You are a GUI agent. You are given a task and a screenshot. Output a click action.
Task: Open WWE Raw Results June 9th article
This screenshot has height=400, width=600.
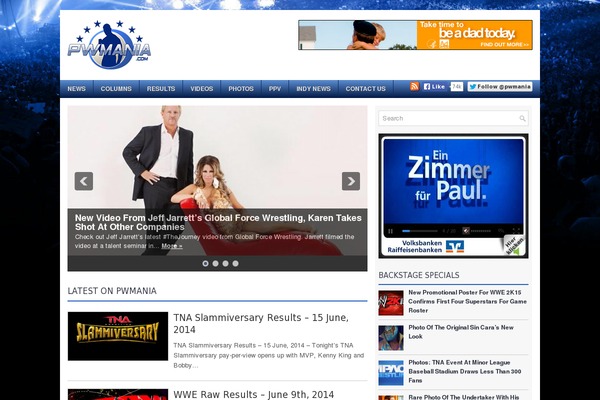254,394
